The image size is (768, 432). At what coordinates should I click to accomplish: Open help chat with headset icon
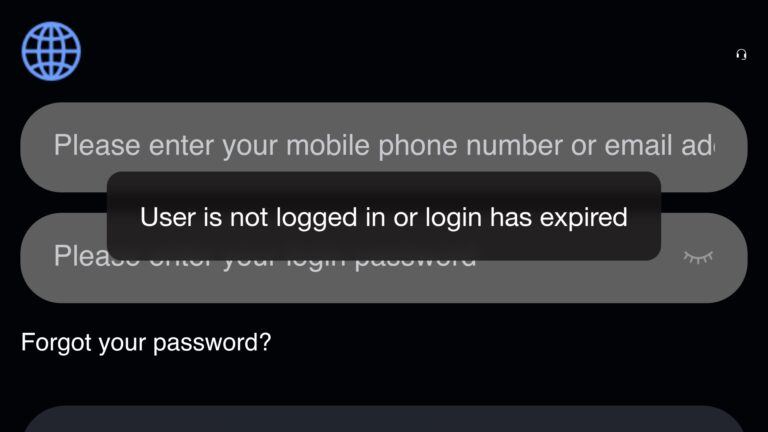pyautogui.click(x=741, y=54)
